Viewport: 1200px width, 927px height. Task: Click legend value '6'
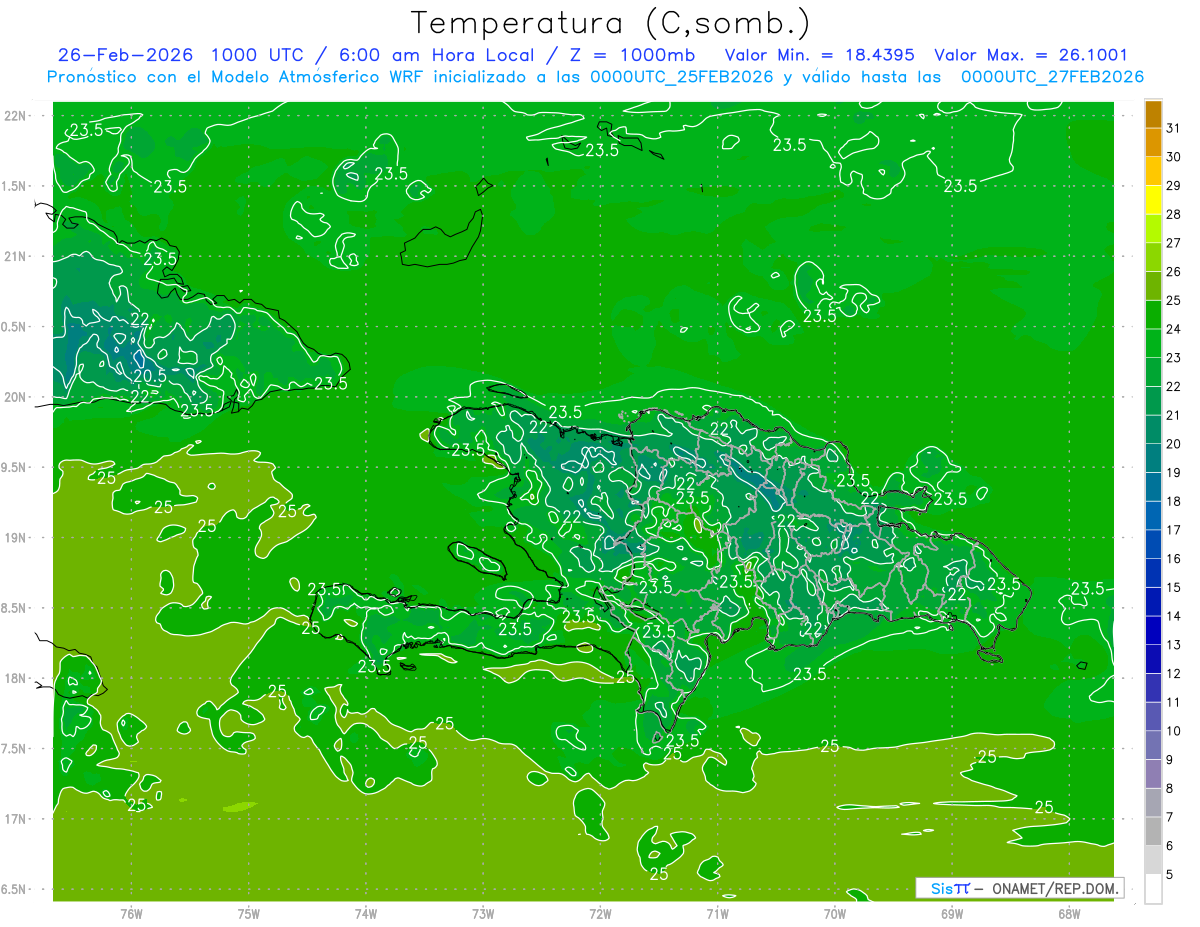[1170, 847]
